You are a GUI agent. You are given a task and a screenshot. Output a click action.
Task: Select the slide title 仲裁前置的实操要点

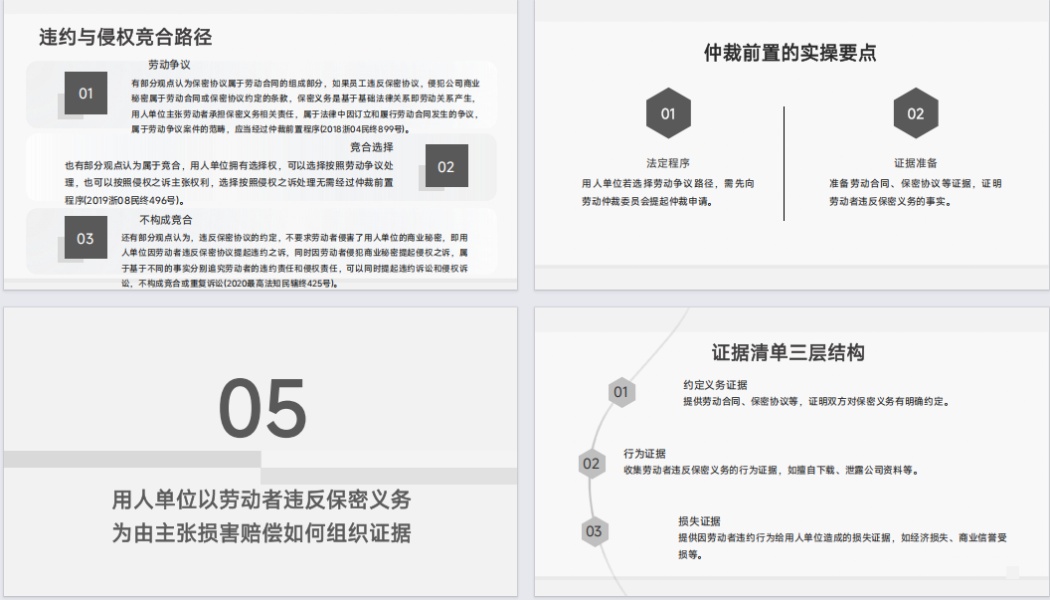coord(791,53)
